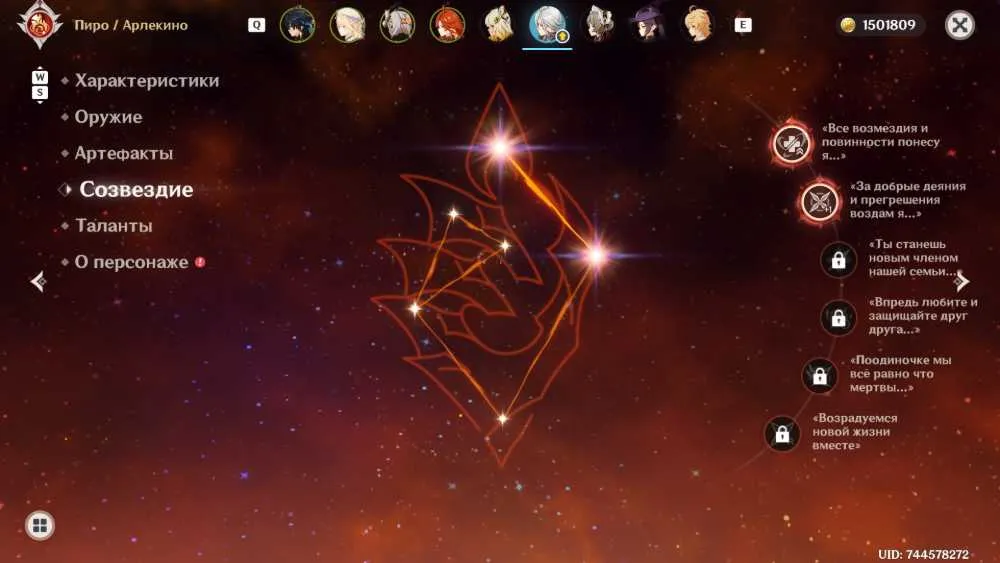This screenshot has height=563, width=1000.
Task: Open first constellation «Все возмездия и повинности» icon
Action: click(791, 143)
